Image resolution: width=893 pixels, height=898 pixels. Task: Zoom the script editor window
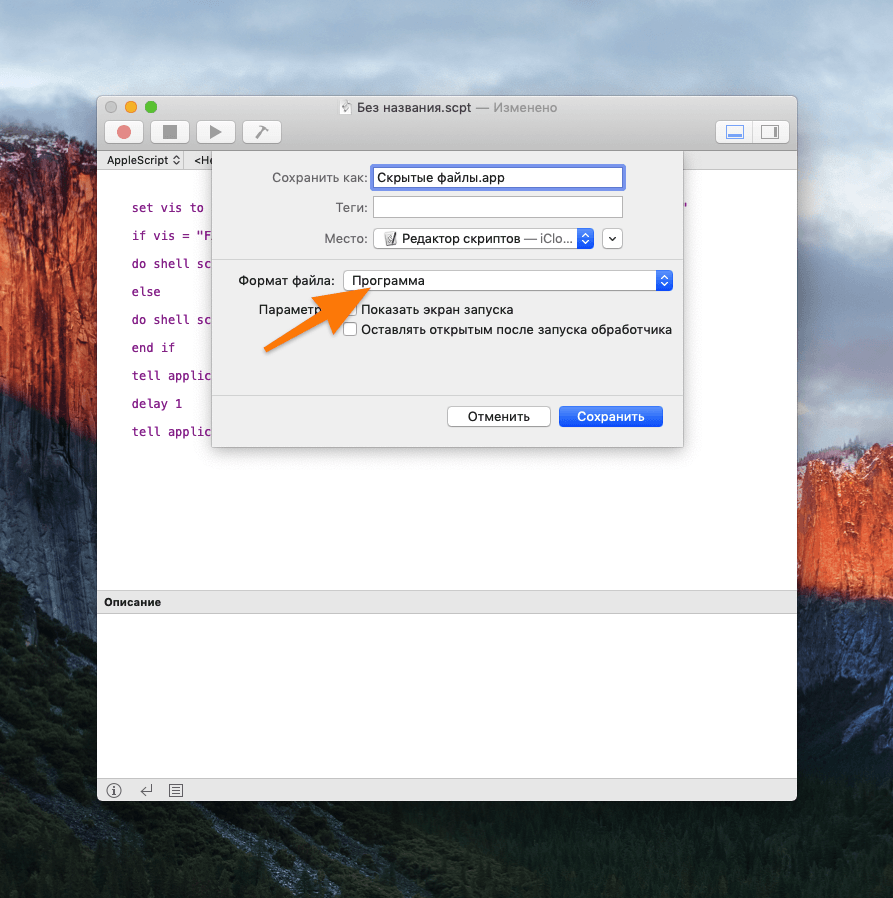click(x=151, y=107)
